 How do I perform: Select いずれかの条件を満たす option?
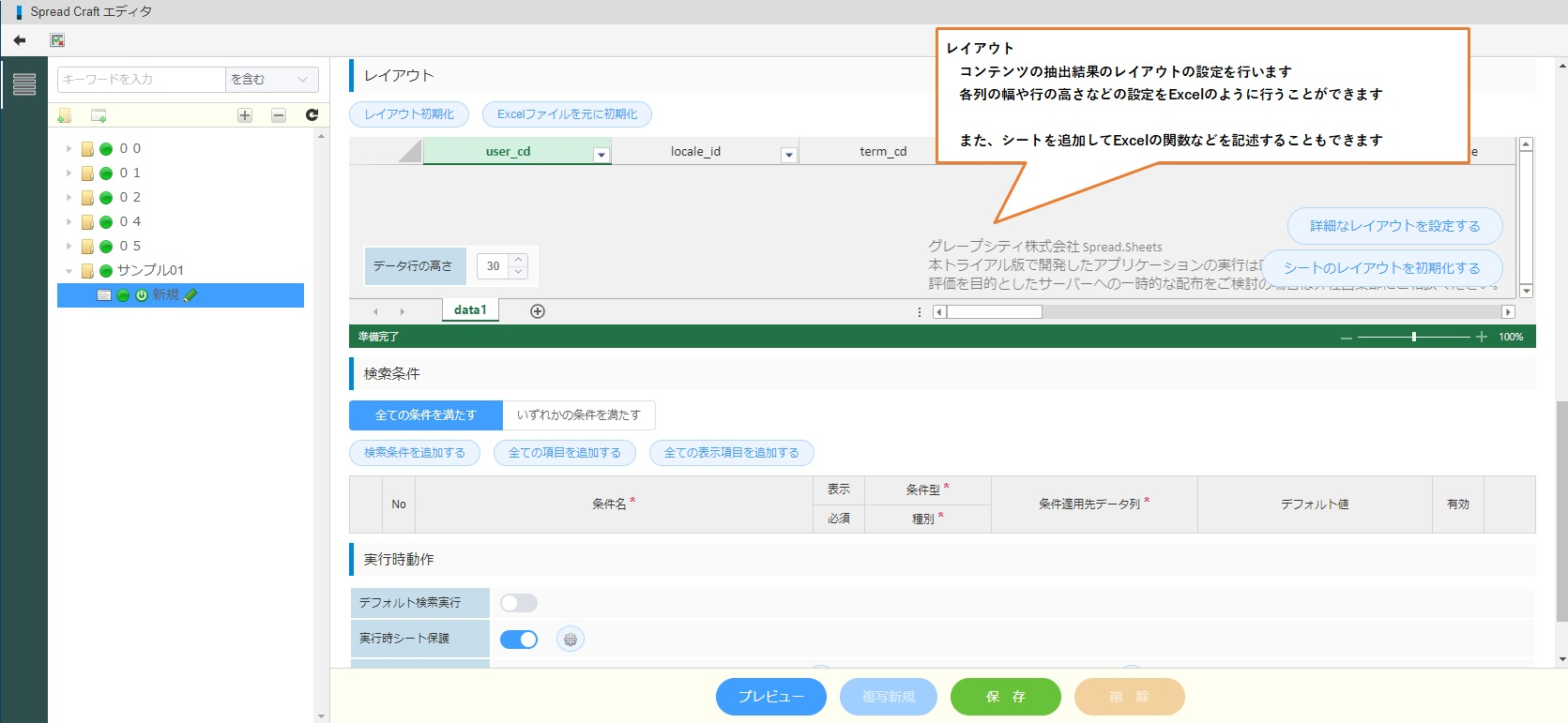[578, 415]
